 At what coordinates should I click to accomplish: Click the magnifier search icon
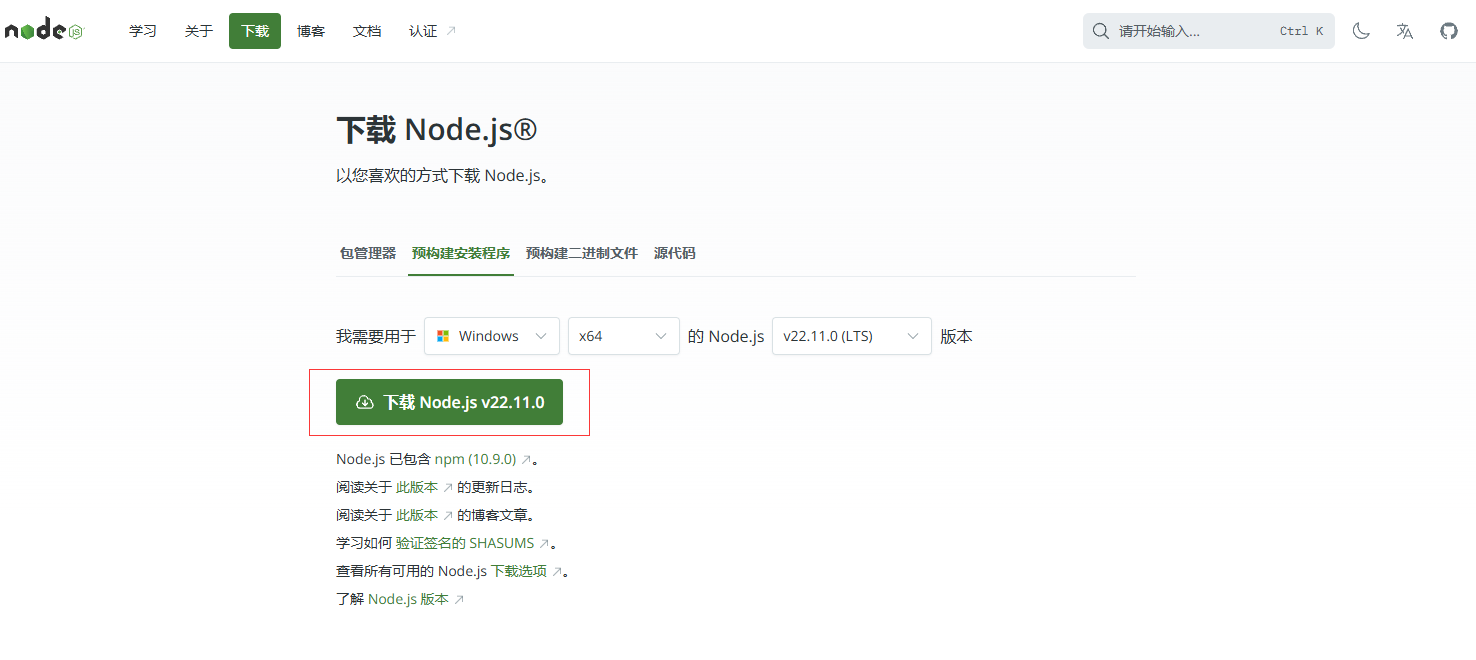(1100, 31)
